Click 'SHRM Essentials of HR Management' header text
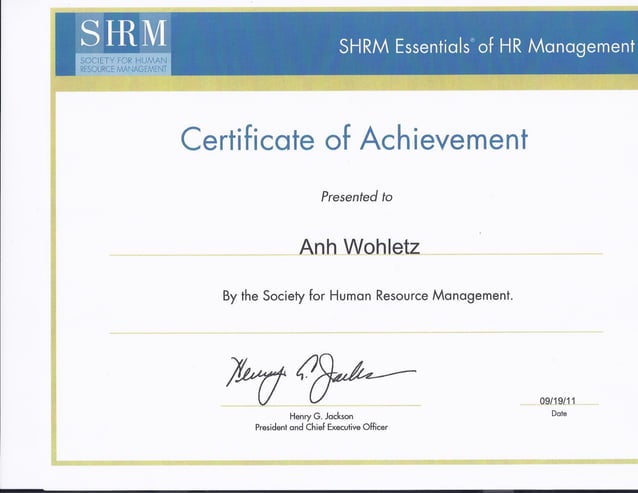This screenshot has width=638, height=493. [486, 46]
